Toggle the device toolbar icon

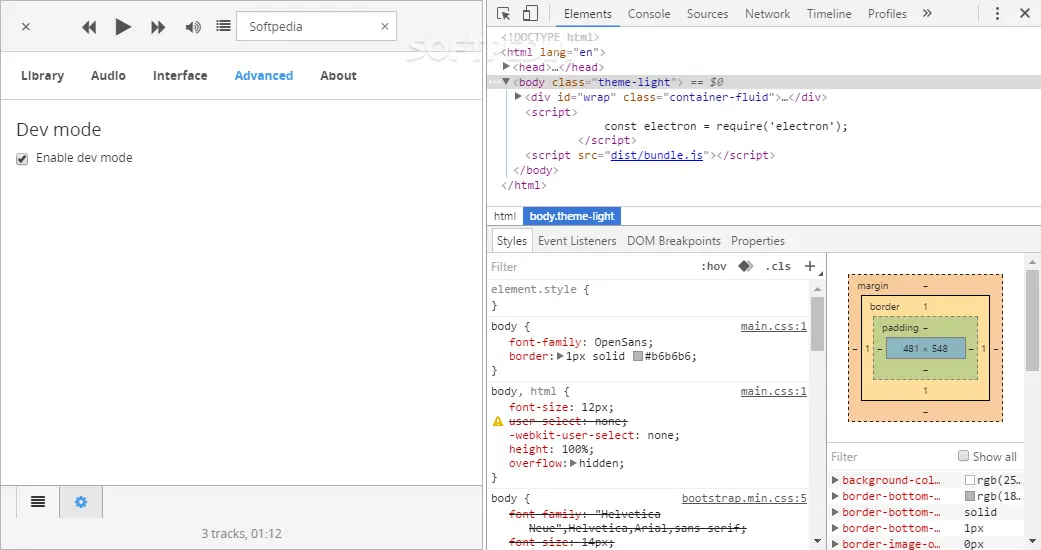point(530,13)
